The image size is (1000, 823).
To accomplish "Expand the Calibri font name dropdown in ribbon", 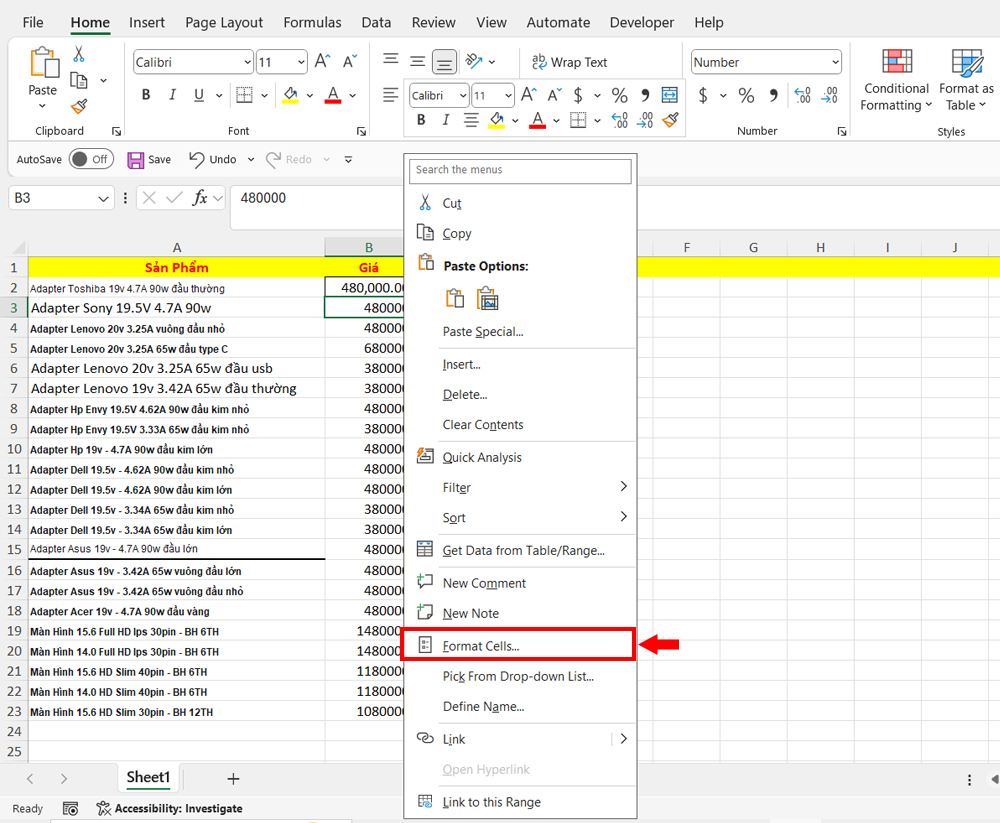I will coord(247,62).
